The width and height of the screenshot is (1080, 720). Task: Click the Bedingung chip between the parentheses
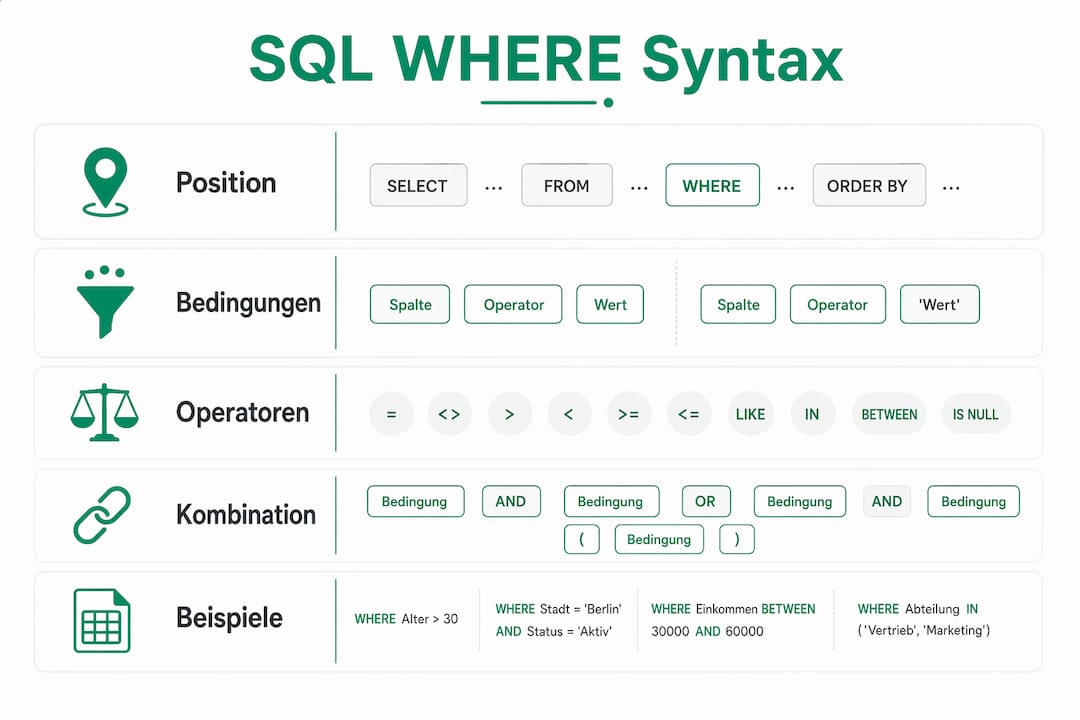click(659, 539)
